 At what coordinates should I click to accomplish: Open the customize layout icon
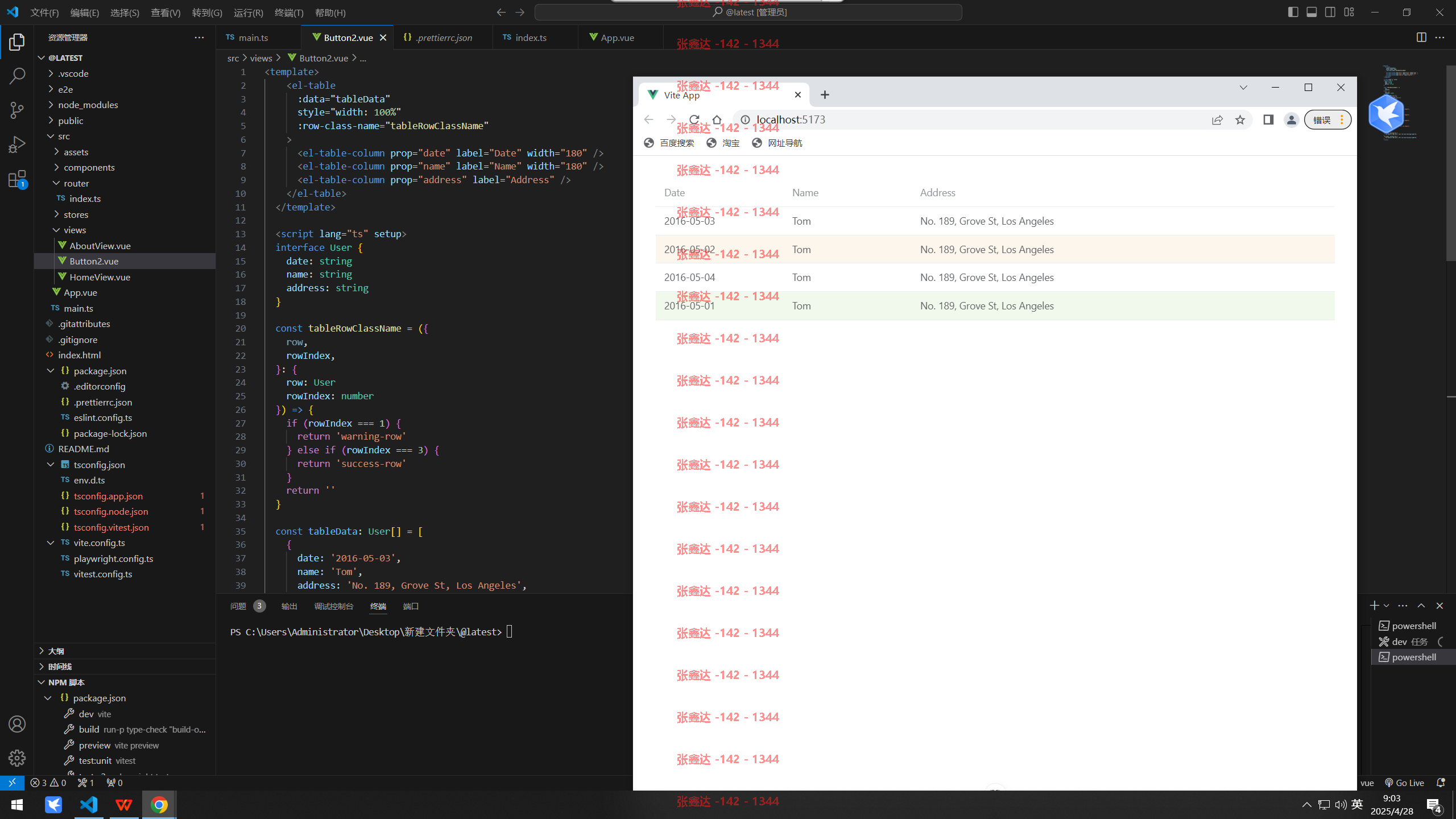point(1349,12)
